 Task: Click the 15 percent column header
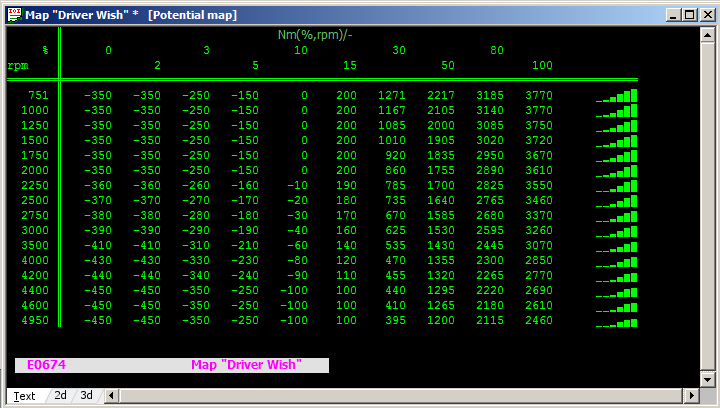pos(350,66)
